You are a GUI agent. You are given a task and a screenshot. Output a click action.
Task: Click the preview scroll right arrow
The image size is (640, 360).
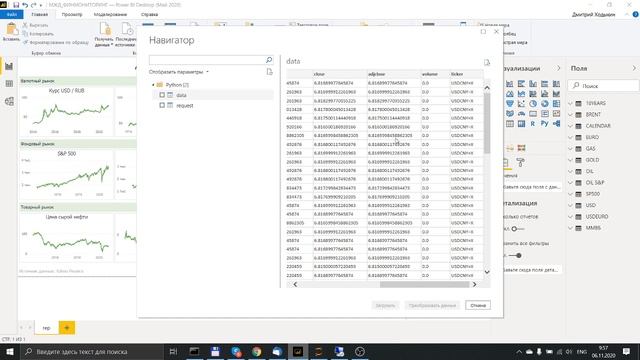point(474,284)
